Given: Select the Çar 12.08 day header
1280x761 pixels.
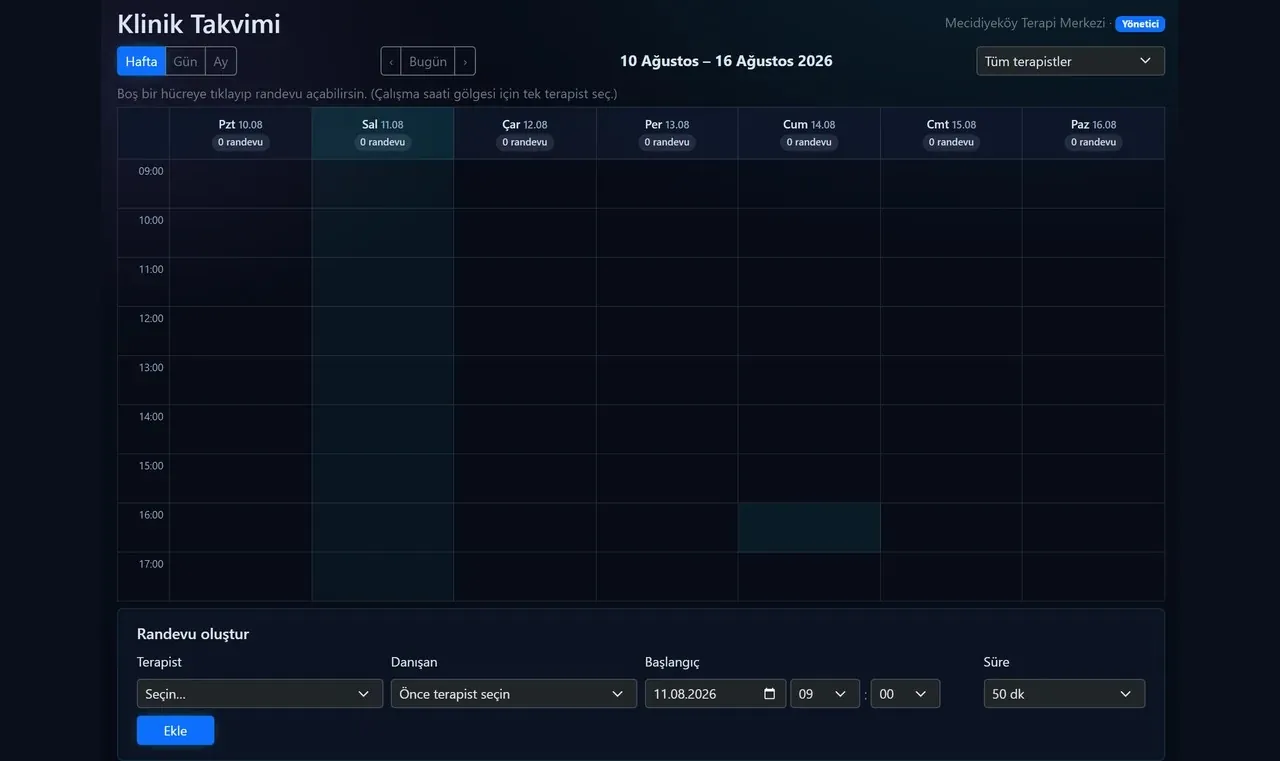Looking at the screenshot, I should pos(525,133).
